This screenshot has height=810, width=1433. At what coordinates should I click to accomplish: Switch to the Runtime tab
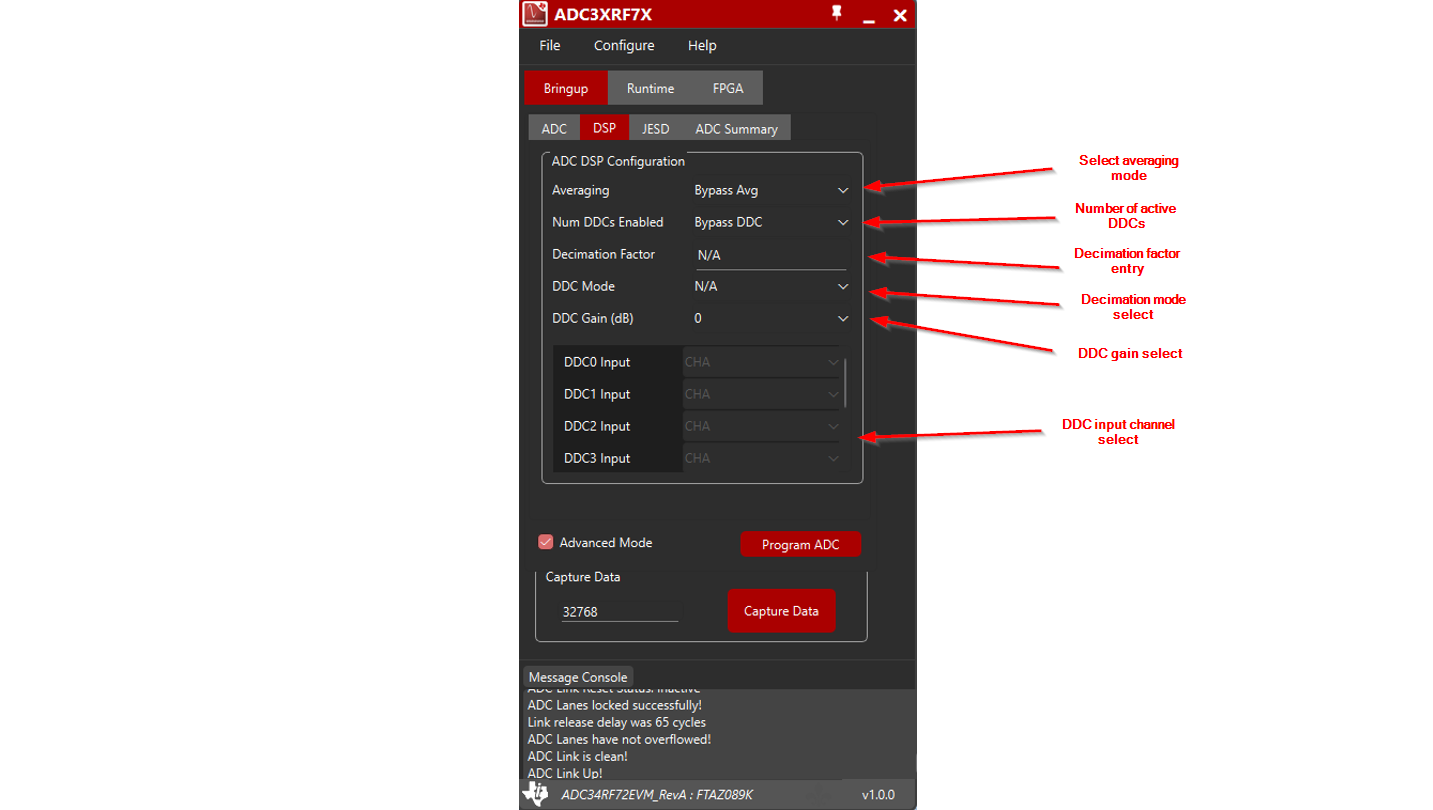tap(650, 88)
